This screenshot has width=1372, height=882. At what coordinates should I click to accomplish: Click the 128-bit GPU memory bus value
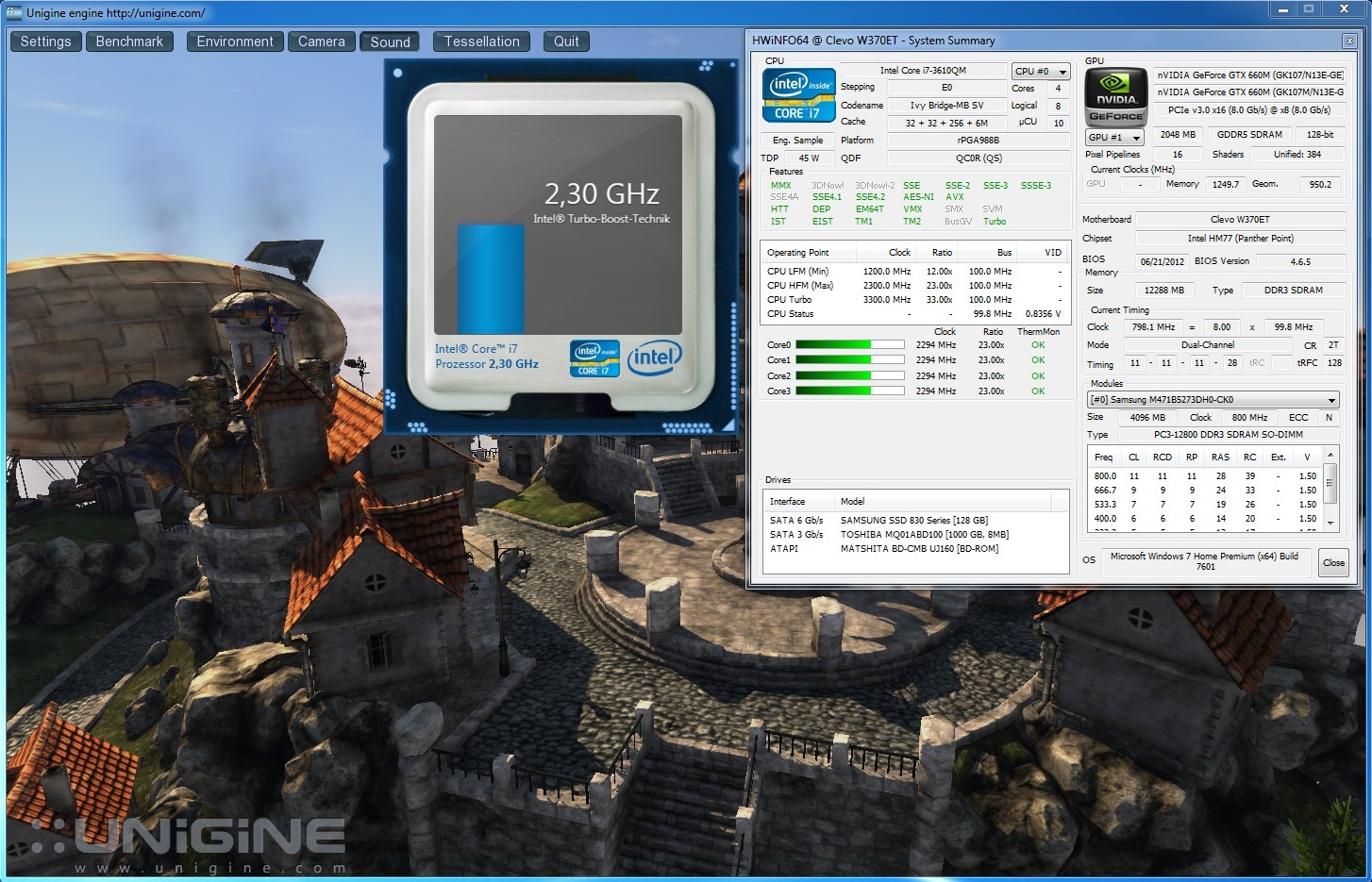coord(1320,135)
